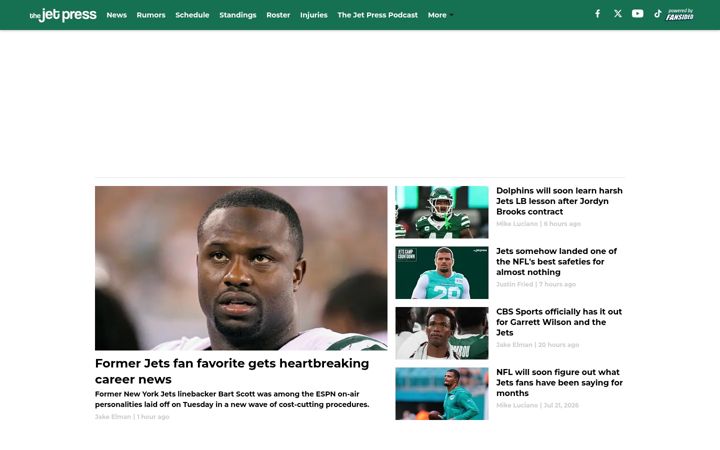Read 'Former Jets fan favorite gets heartbreaking career news'
This screenshot has height=450, width=720.
pyautogui.click(x=232, y=371)
